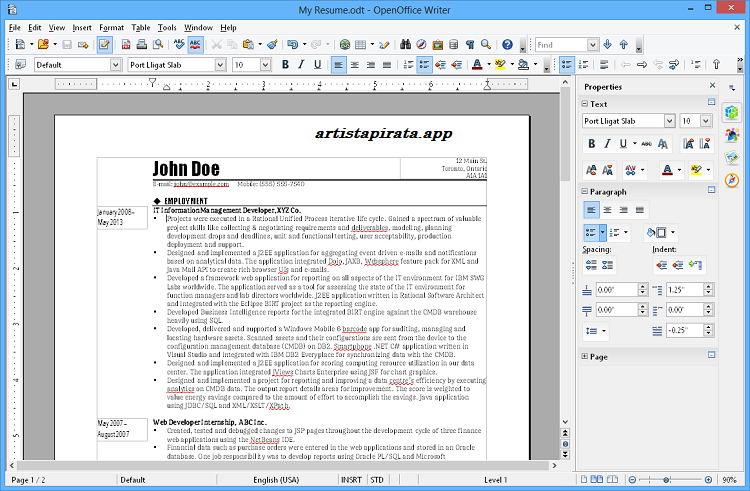This screenshot has width=750, height=491.
Task: Open sidebar font size dropdown
Action: click(x=706, y=121)
